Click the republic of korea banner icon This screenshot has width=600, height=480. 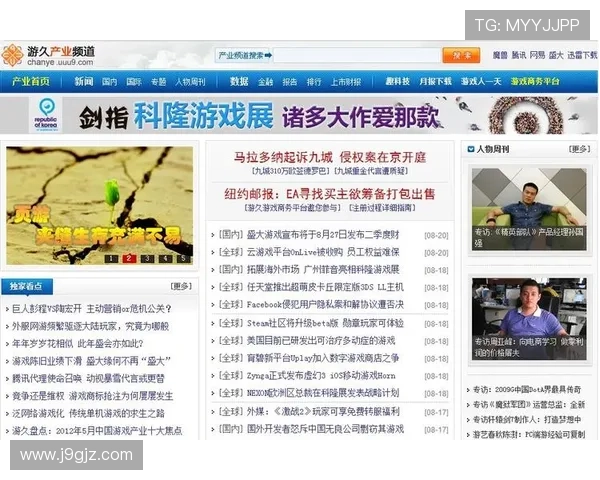click(46, 114)
